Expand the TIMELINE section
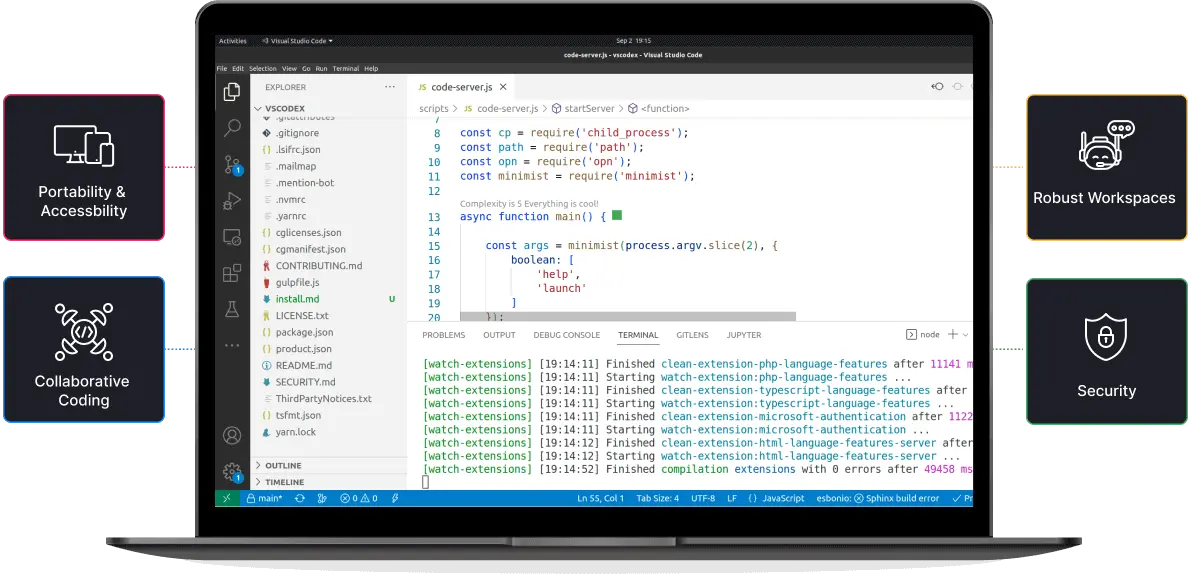1188x583 pixels. (x=287, y=481)
